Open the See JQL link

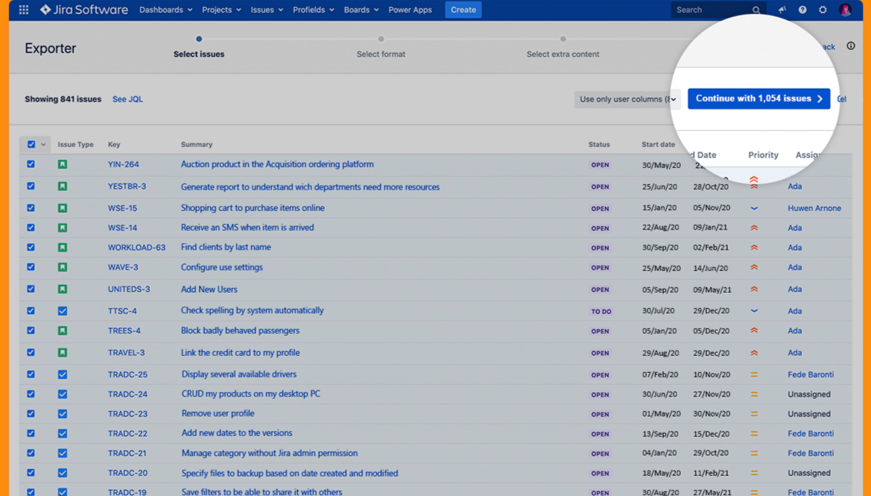tap(127, 100)
